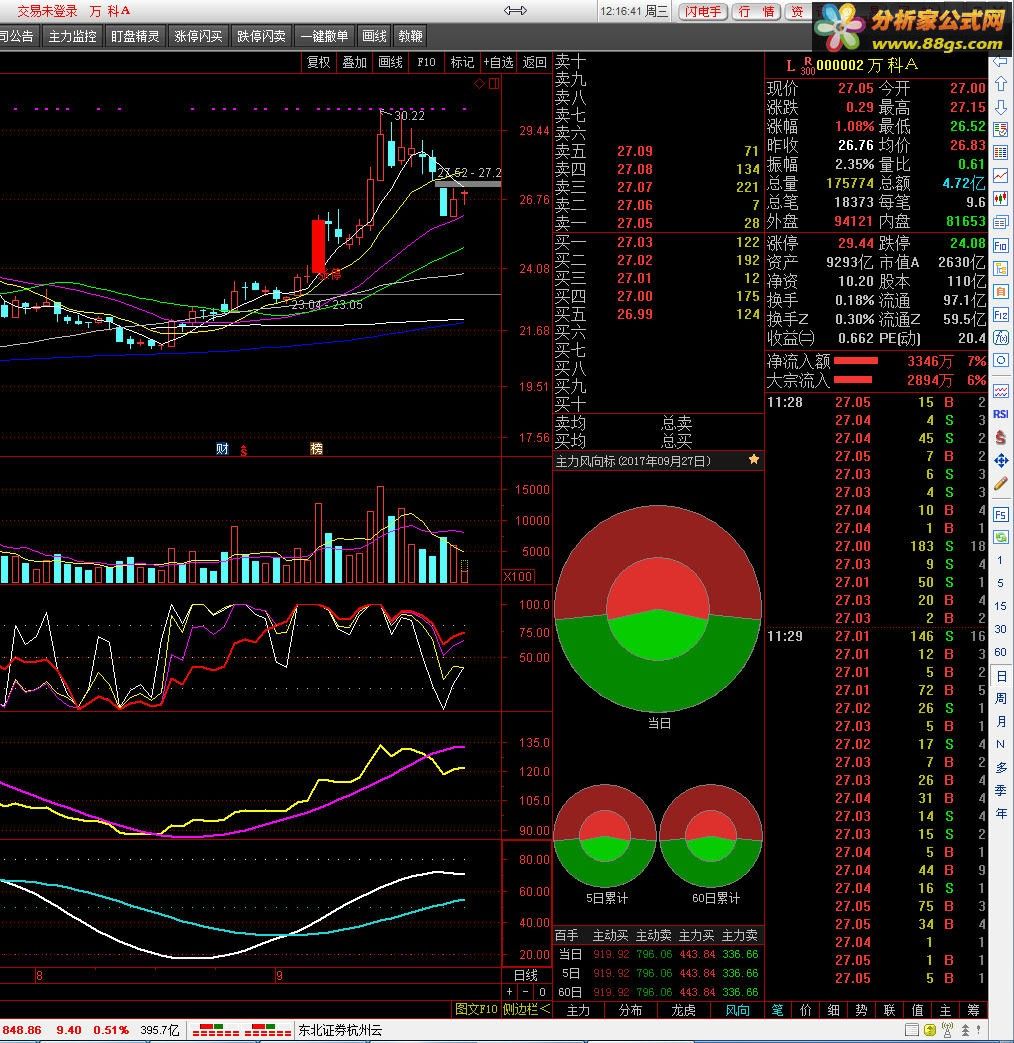The width and height of the screenshot is (1014, 1043).
Task: Open the colored quote table icon in the sidebar
Action: 1001,152
